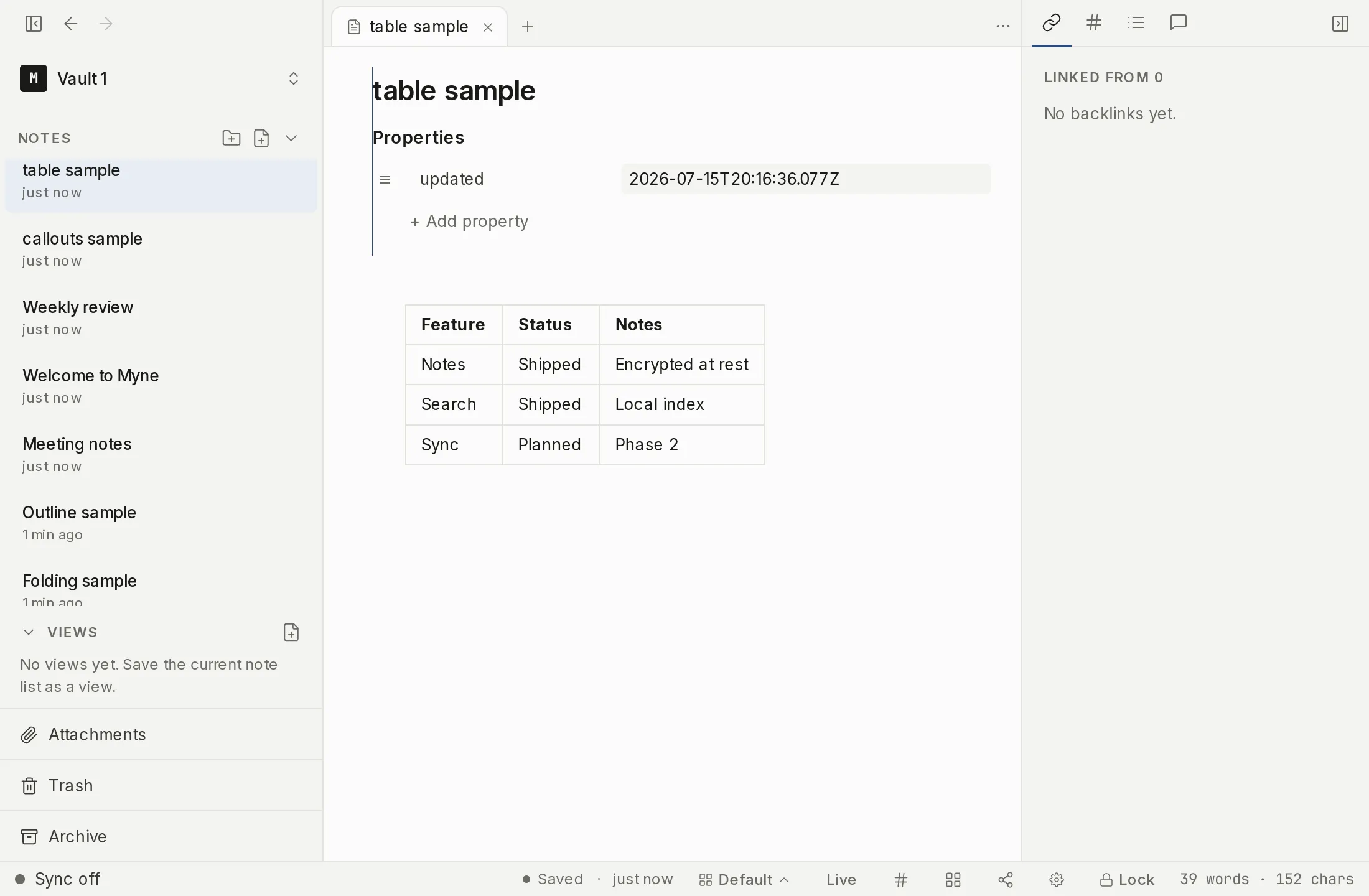Collapse the Views section

coord(29,632)
